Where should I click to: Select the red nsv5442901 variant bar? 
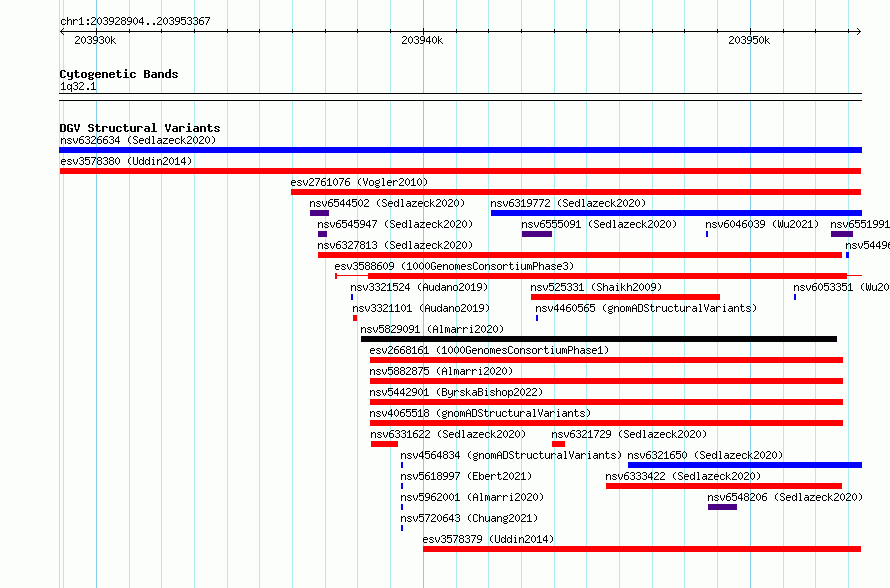click(606, 402)
